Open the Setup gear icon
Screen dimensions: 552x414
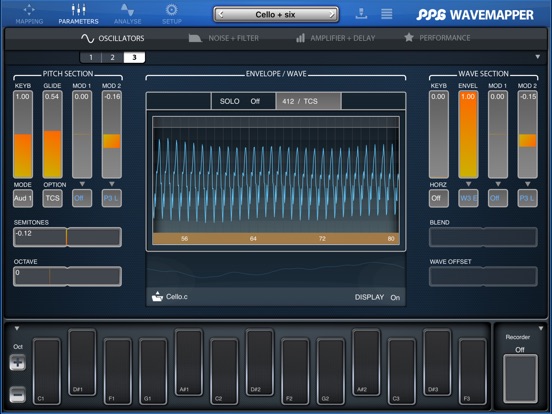click(x=172, y=14)
